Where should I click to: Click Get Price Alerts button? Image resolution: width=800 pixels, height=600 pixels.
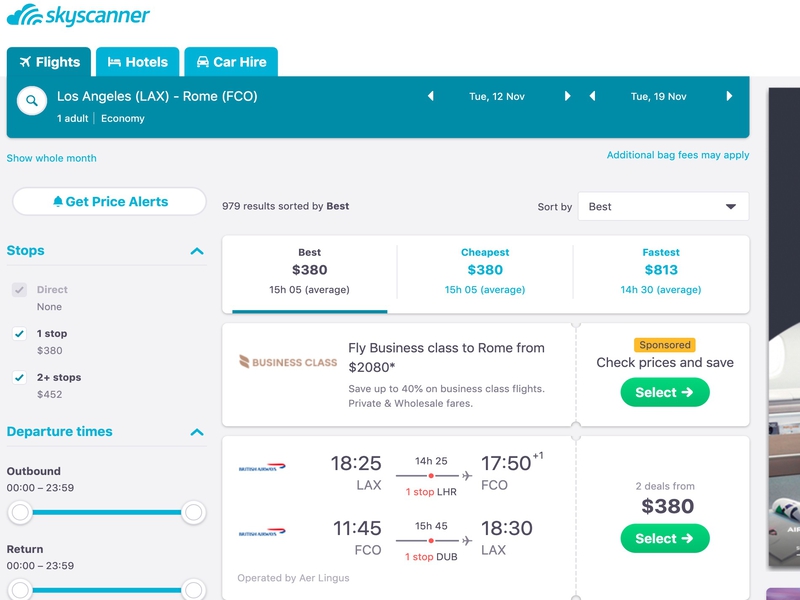click(110, 202)
